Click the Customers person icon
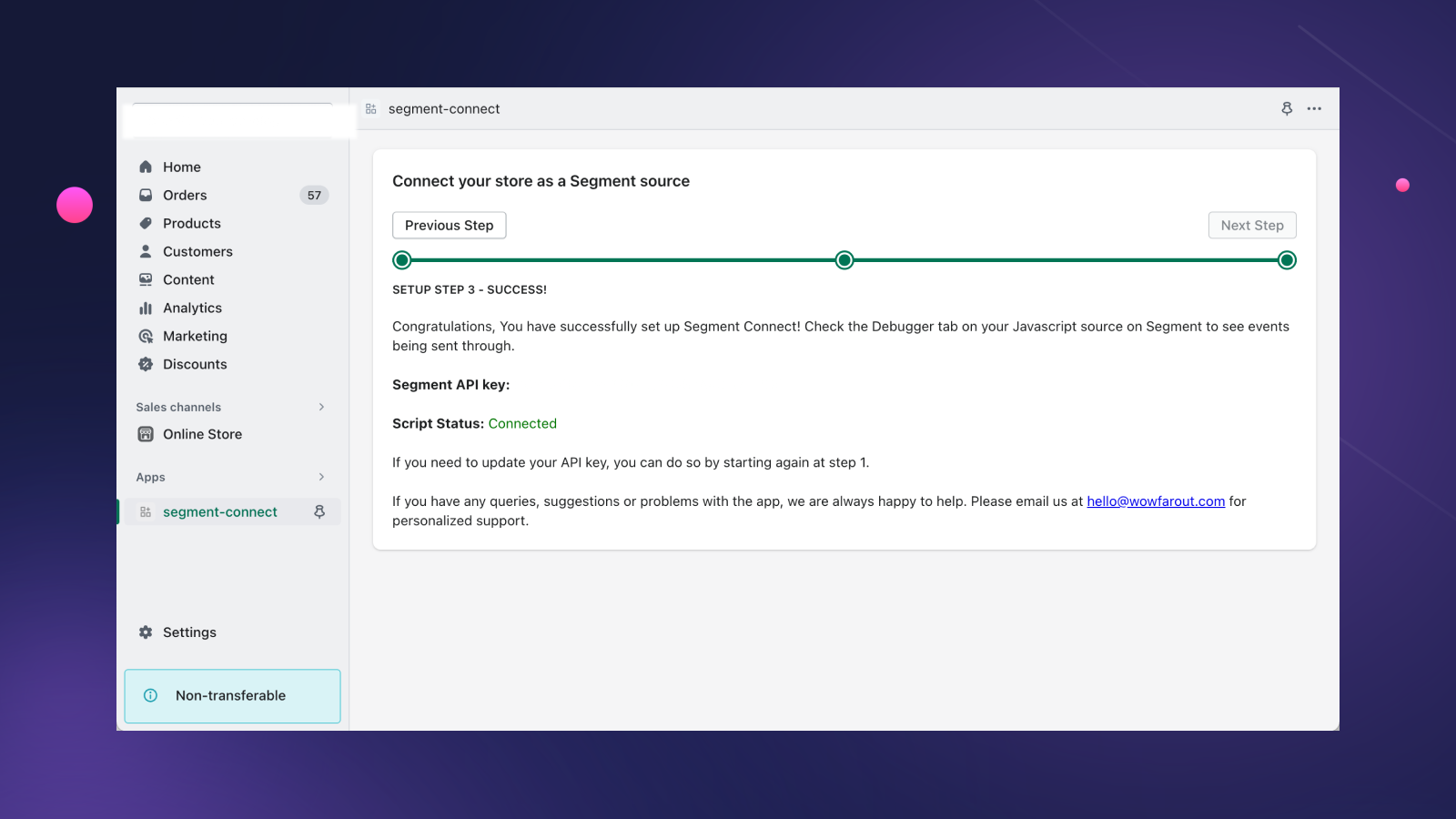 146,251
